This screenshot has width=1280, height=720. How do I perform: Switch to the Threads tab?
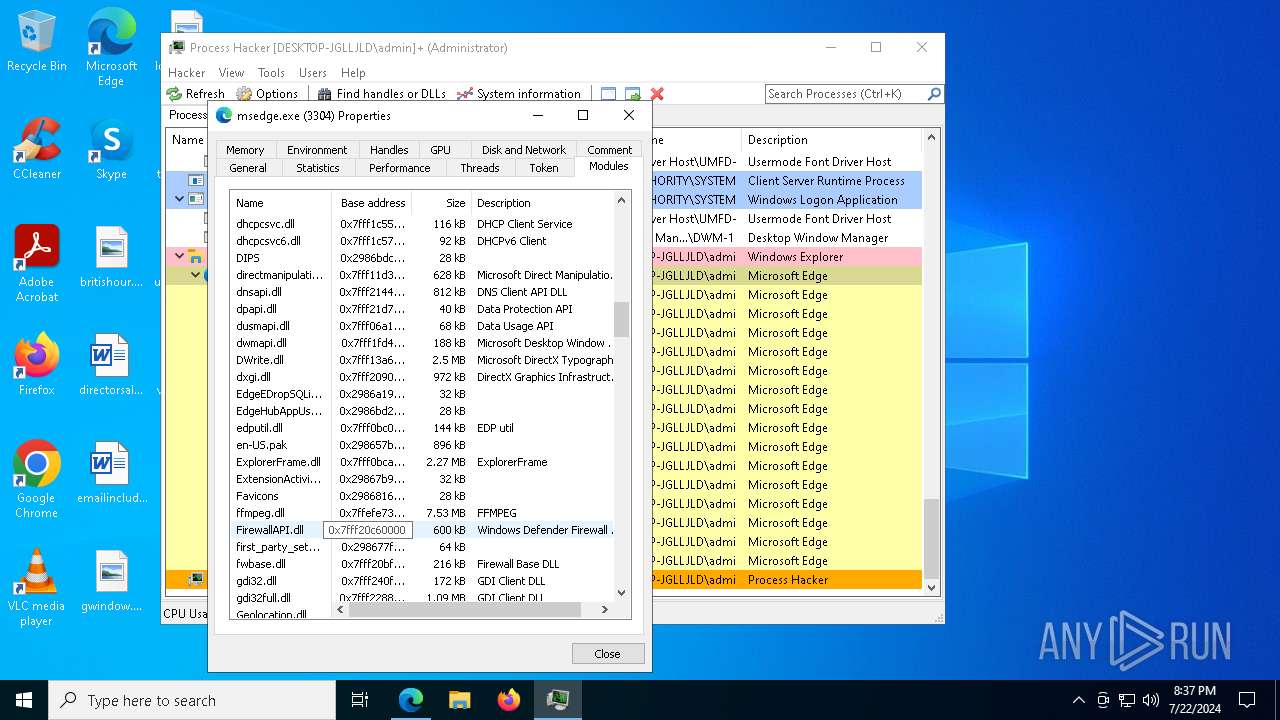(479, 168)
